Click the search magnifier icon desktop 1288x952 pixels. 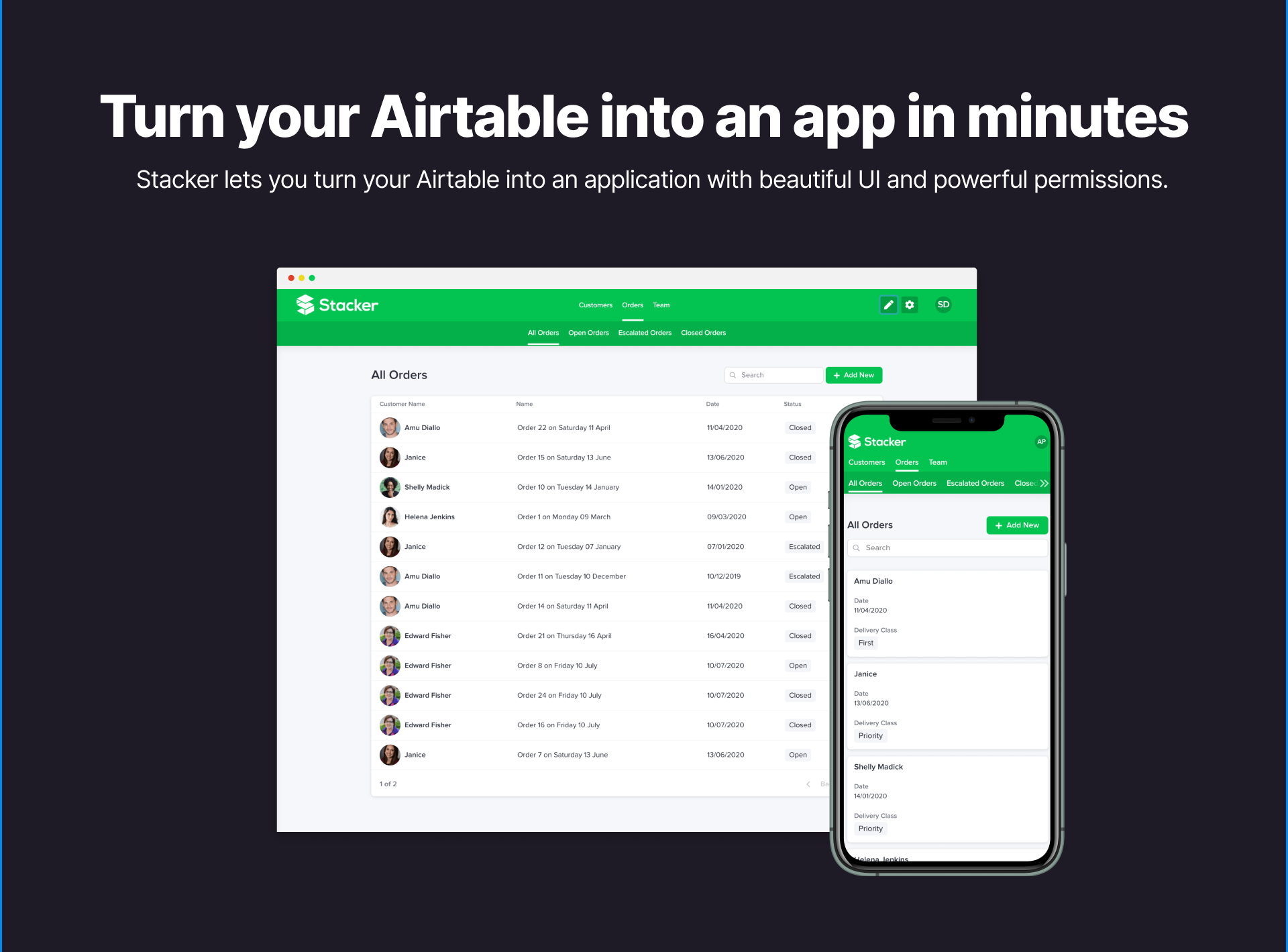[x=729, y=375]
